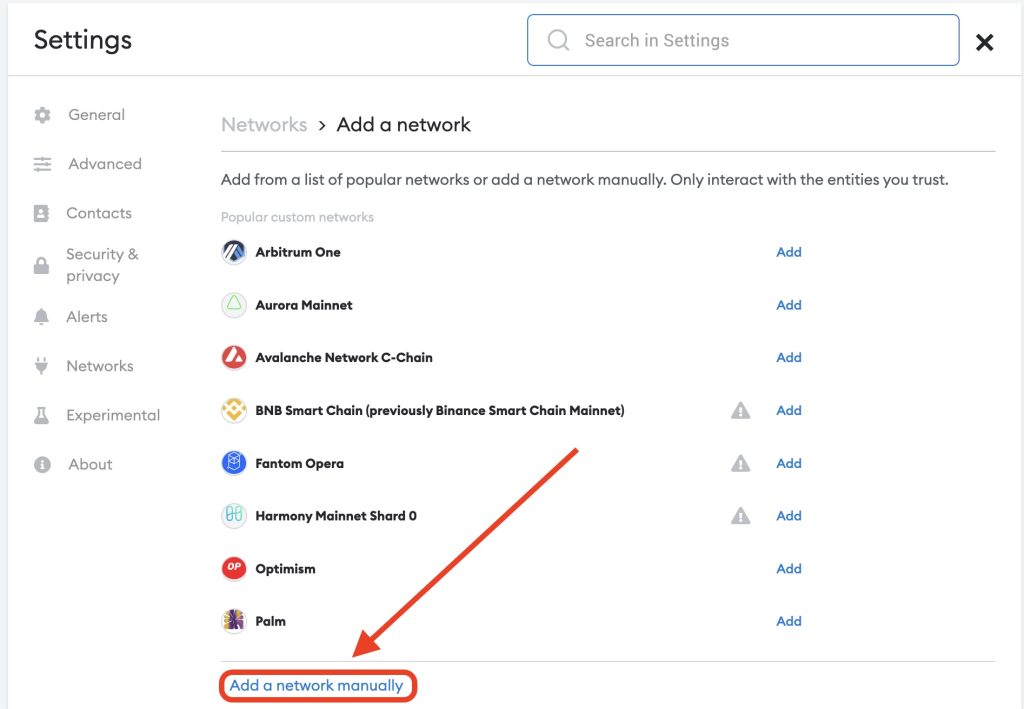Click the Palm network logo
The height and width of the screenshot is (709, 1024).
pyautogui.click(x=233, y=621)
